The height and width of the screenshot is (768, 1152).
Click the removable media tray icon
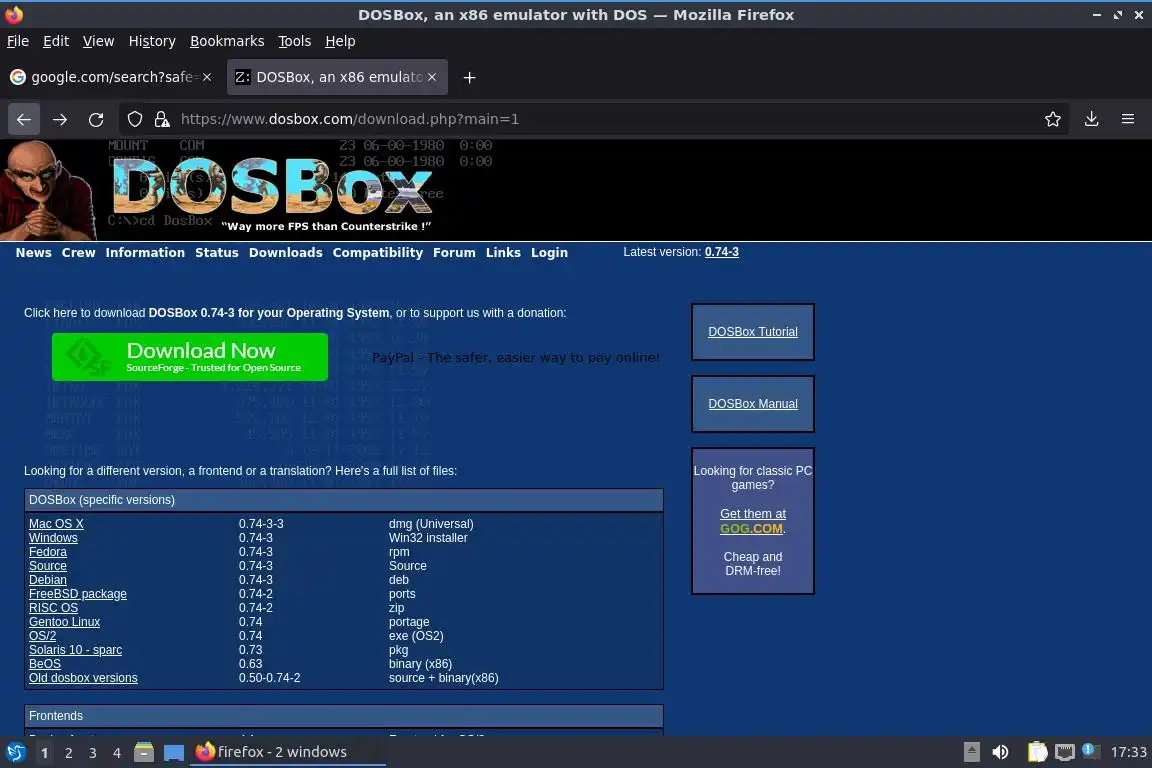point(971,752)
